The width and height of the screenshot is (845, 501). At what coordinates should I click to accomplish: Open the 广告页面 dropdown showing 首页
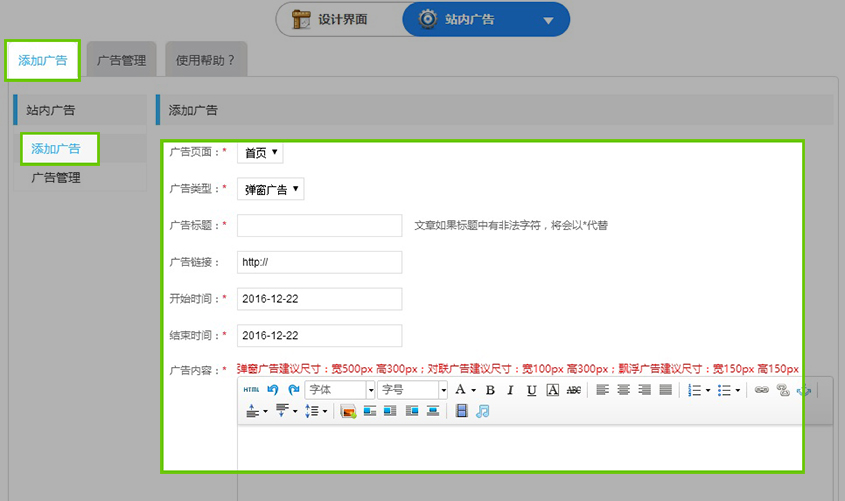260,153
